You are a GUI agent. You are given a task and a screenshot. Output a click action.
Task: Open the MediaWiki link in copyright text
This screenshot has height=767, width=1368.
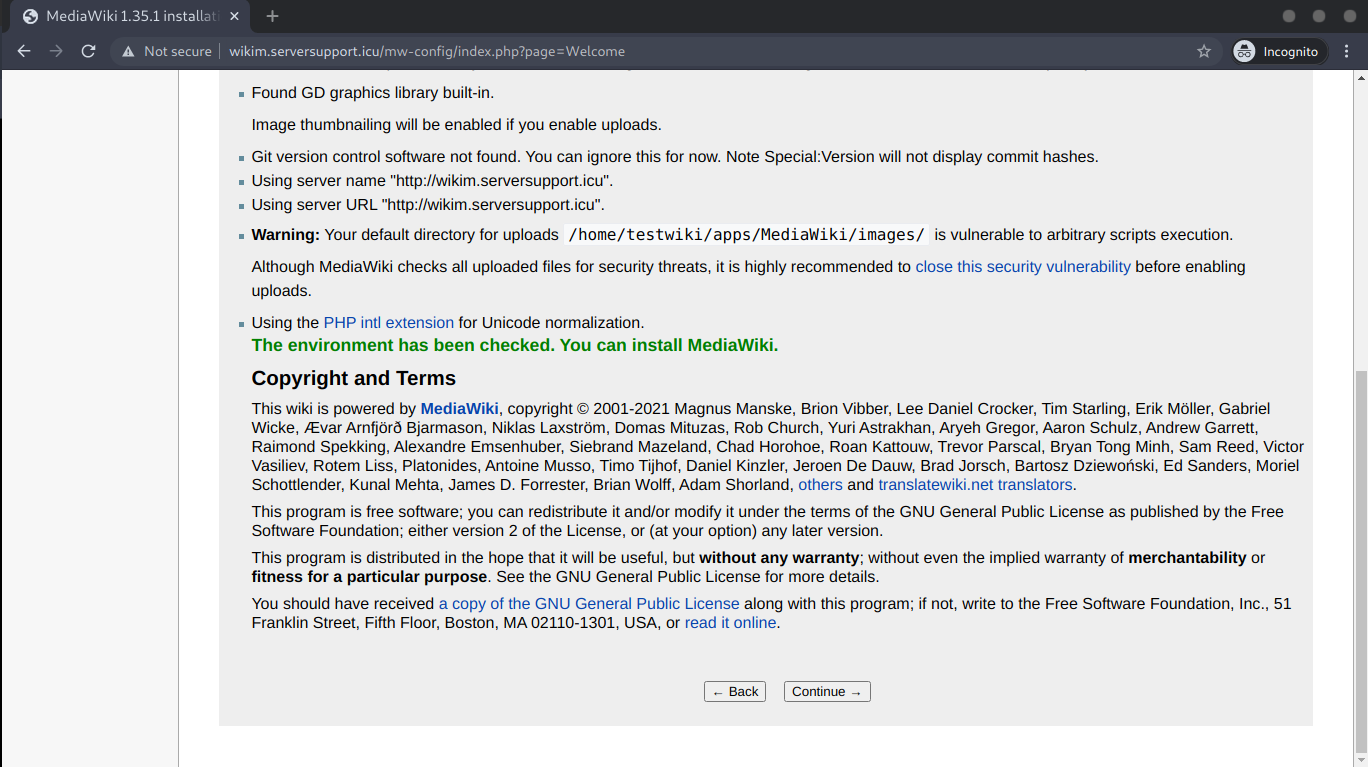459,408
